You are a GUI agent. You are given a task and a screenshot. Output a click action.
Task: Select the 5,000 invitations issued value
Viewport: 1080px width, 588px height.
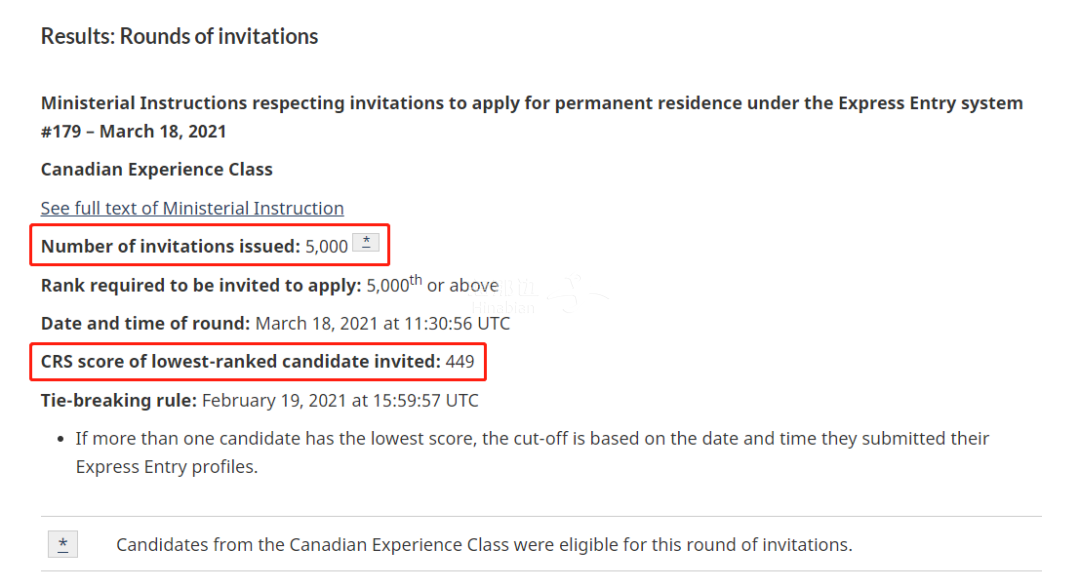pyautogui.click(x=326, y=246)
